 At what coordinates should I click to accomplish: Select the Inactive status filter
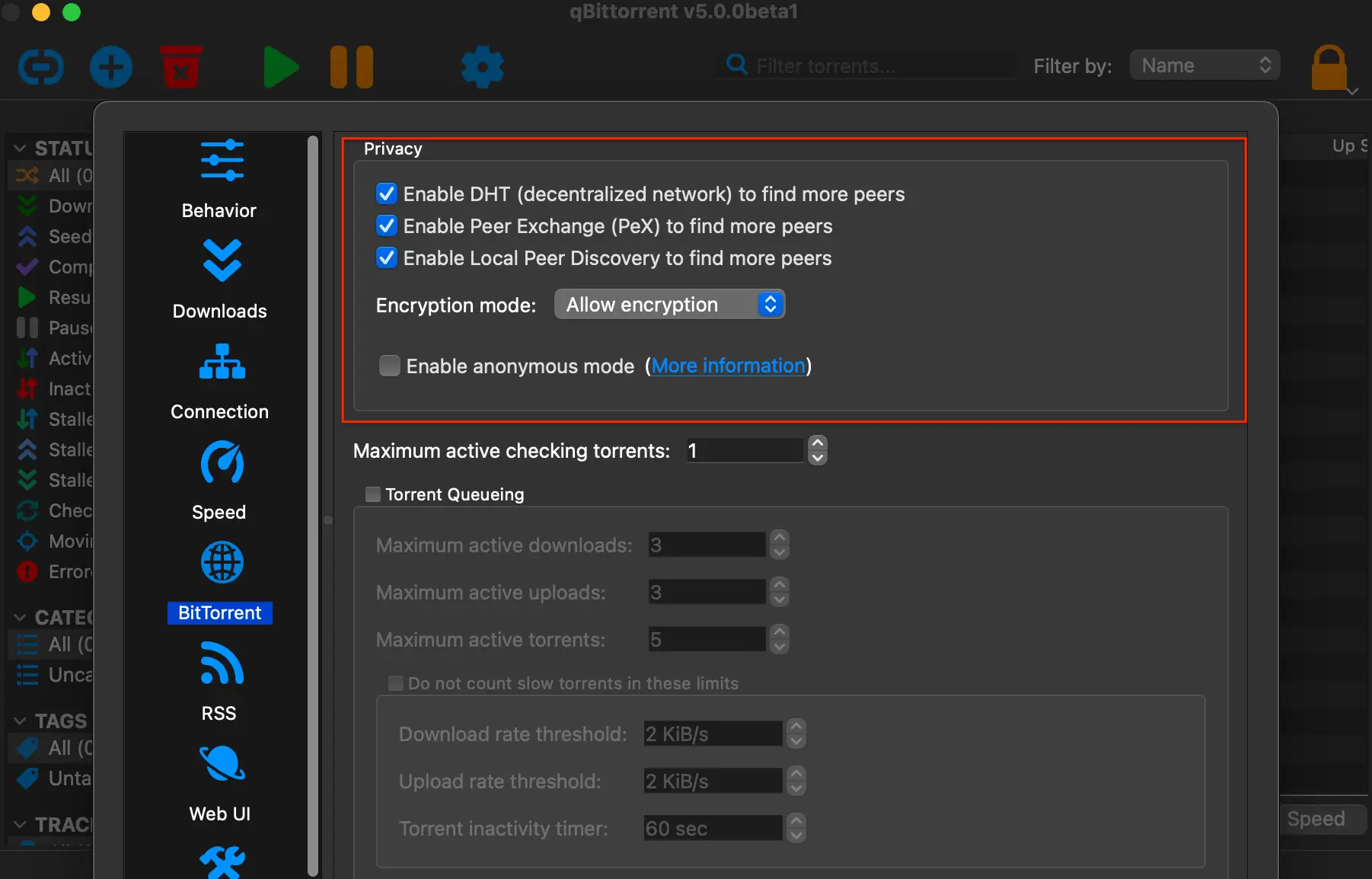51,388
